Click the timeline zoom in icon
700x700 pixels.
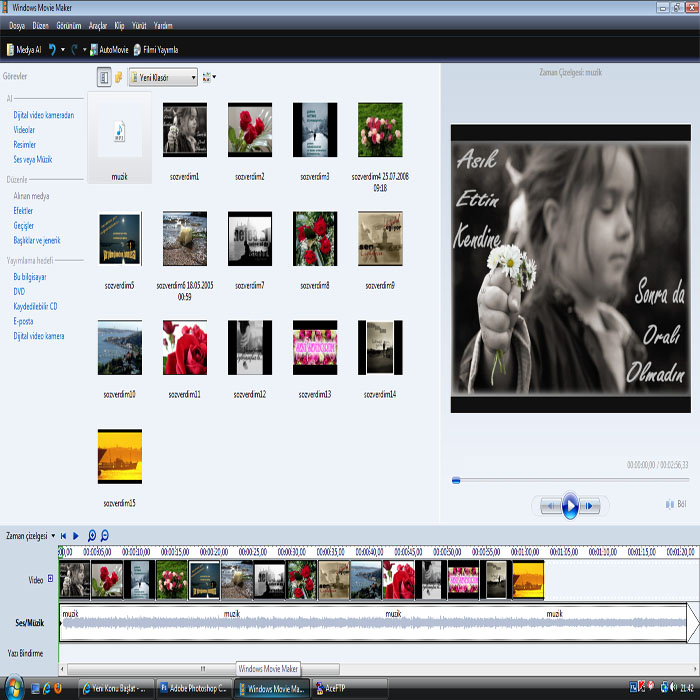(92, 535)
